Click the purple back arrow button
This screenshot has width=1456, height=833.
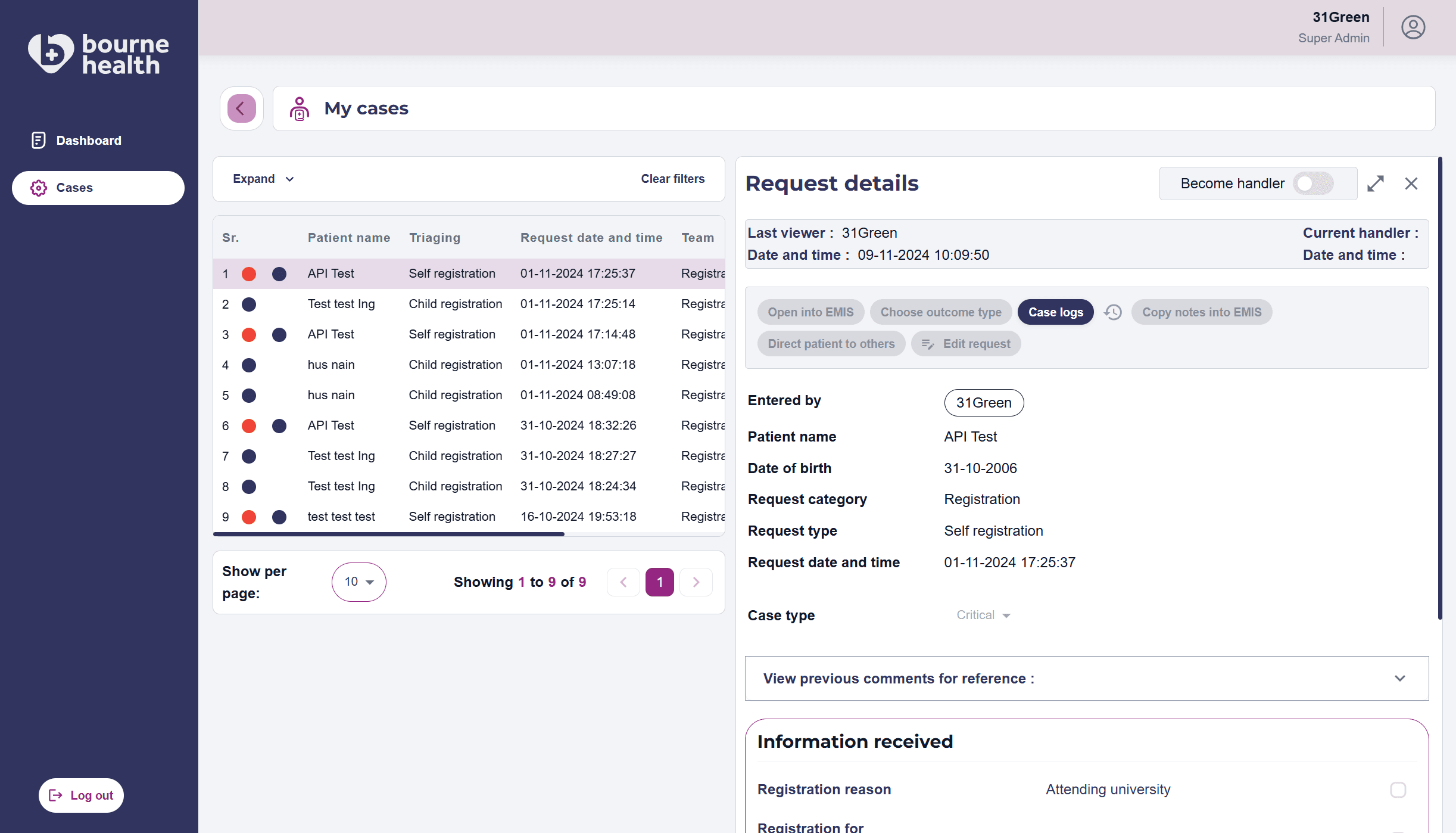pyautogui.click(x=241, y=108)
